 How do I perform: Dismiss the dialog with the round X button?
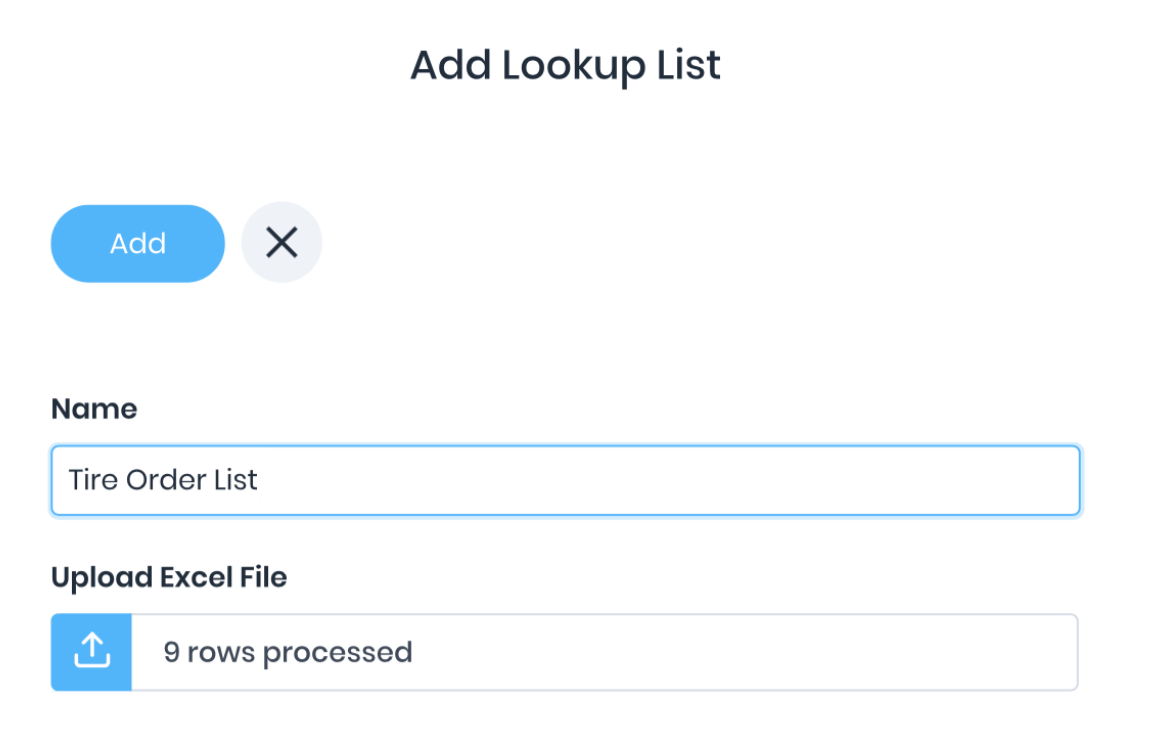(282, 242)
